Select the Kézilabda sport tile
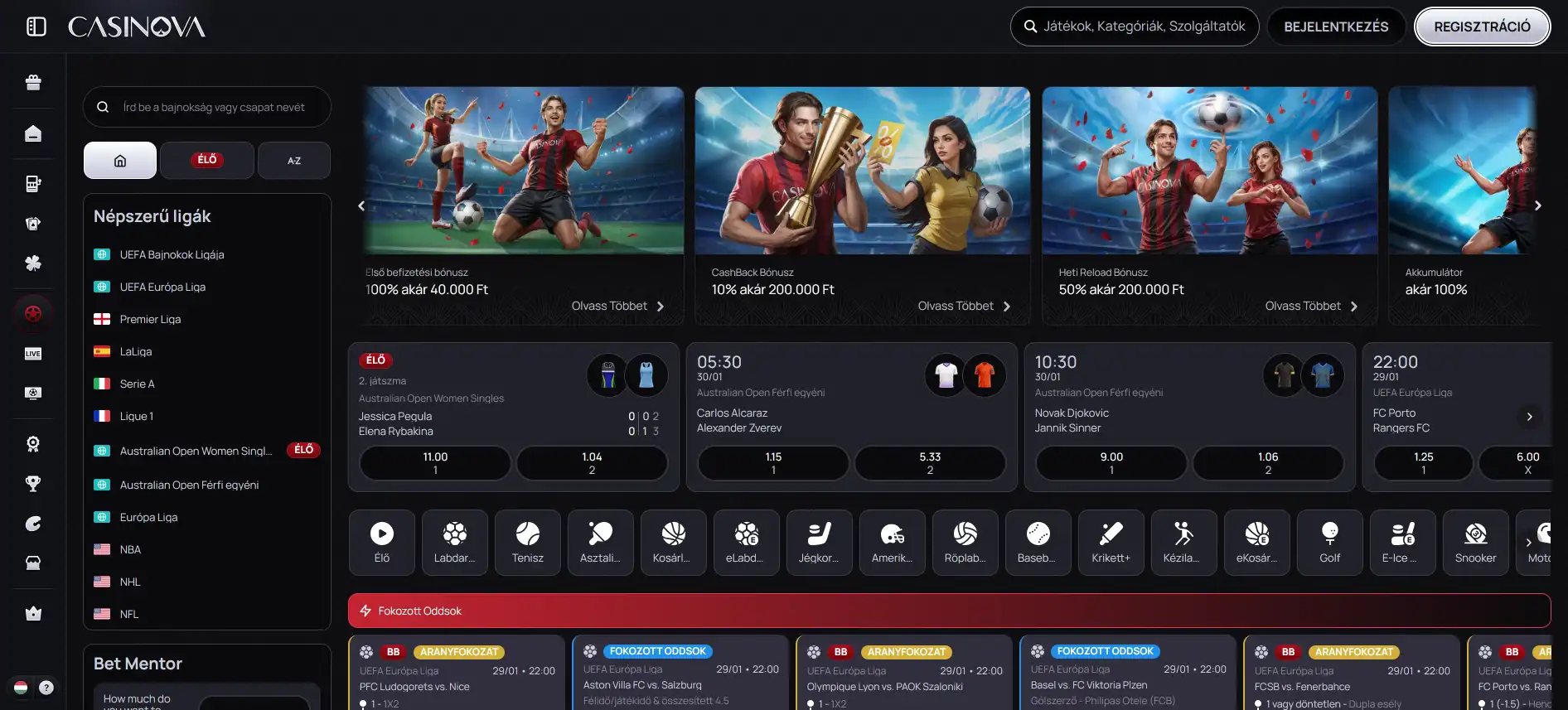 [x=1184, y=543]
